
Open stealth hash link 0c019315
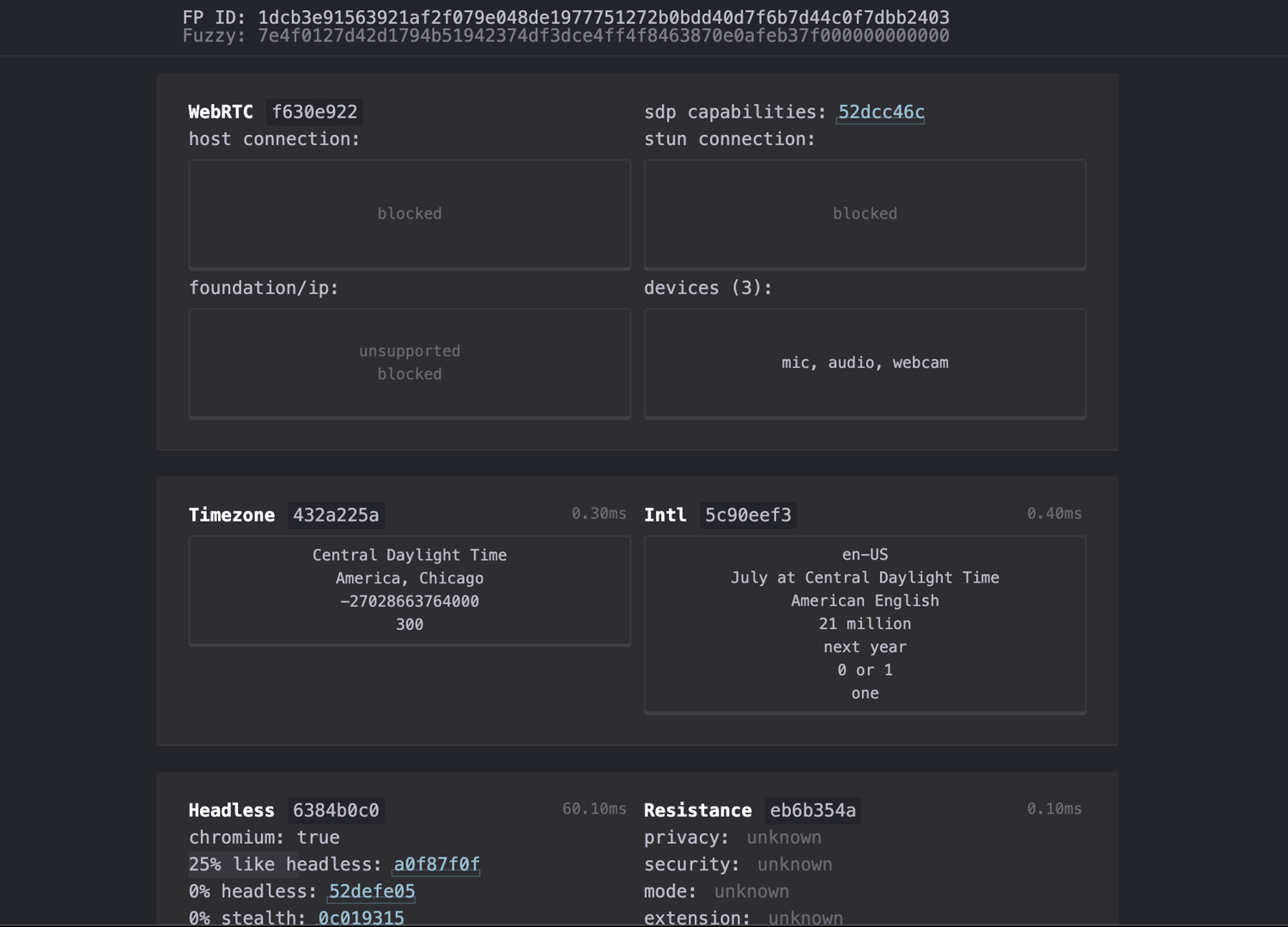click(361, 918)
